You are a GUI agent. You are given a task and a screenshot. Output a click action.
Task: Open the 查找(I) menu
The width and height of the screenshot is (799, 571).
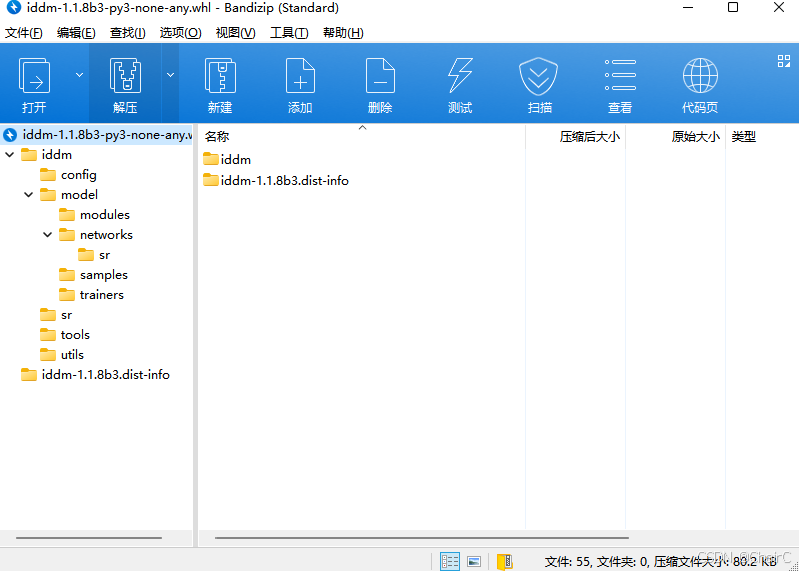pyautogui.click(x=127, y=33)
